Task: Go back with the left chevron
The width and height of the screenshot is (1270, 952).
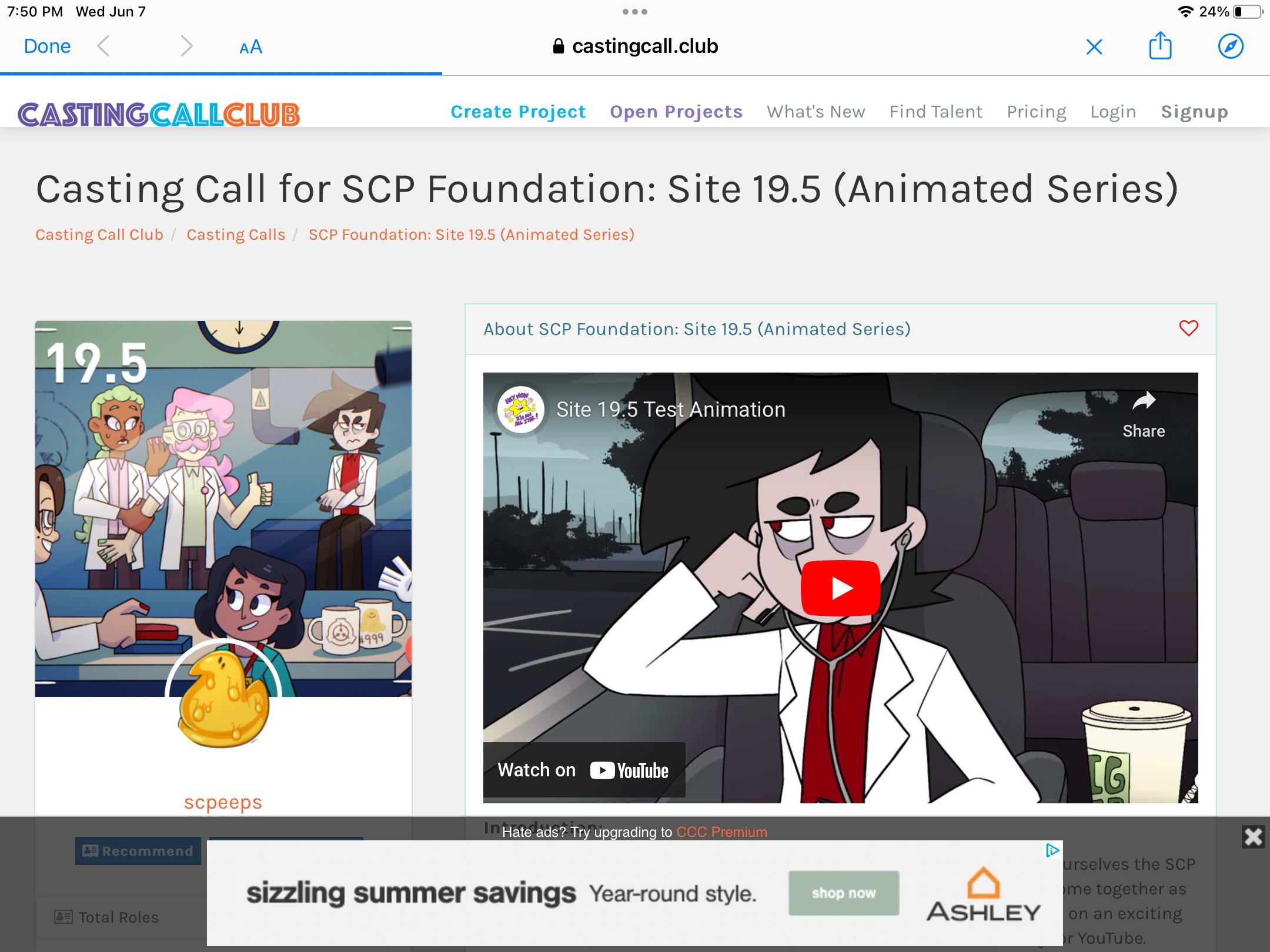Action: pos(103,46)
